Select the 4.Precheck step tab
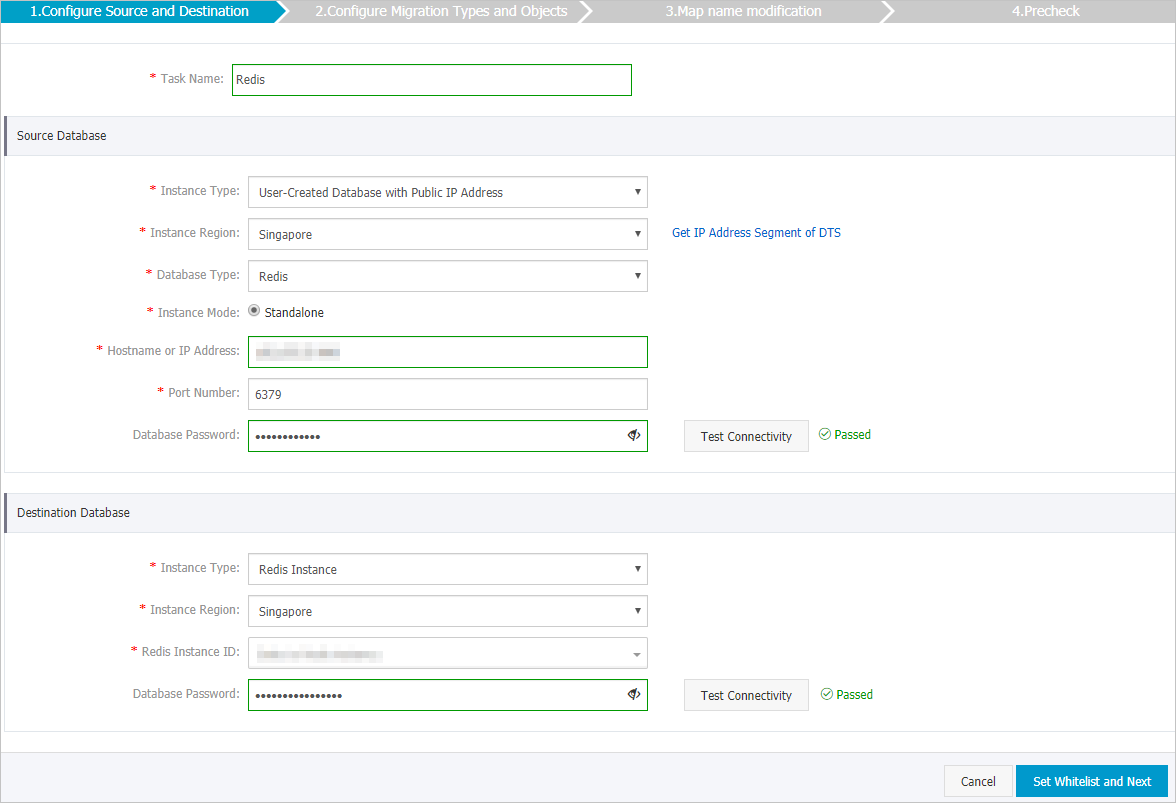The height and width of the screenshot is (803, 1176). [x=1045, y=11]
